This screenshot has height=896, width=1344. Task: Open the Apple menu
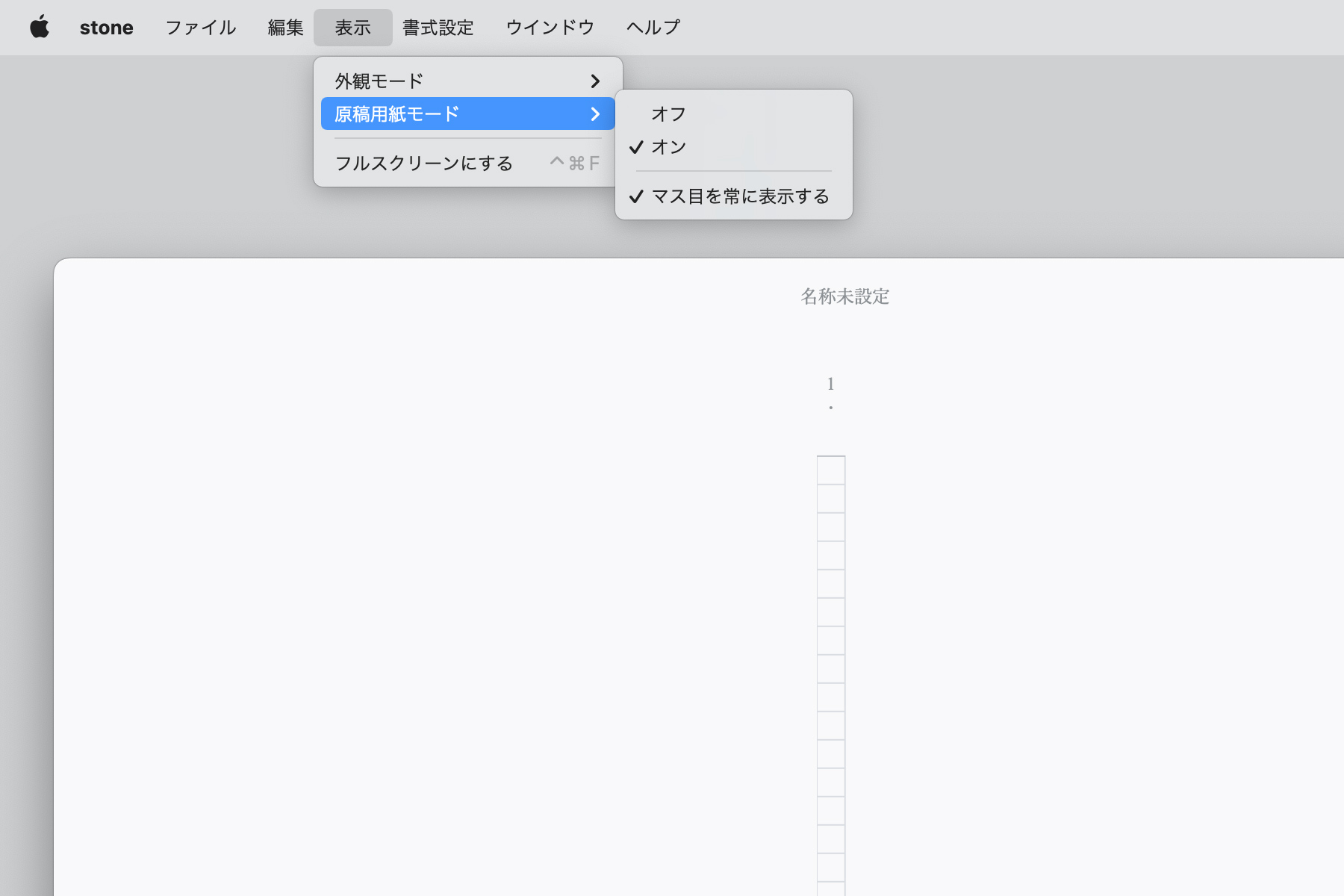pos(40,28)
